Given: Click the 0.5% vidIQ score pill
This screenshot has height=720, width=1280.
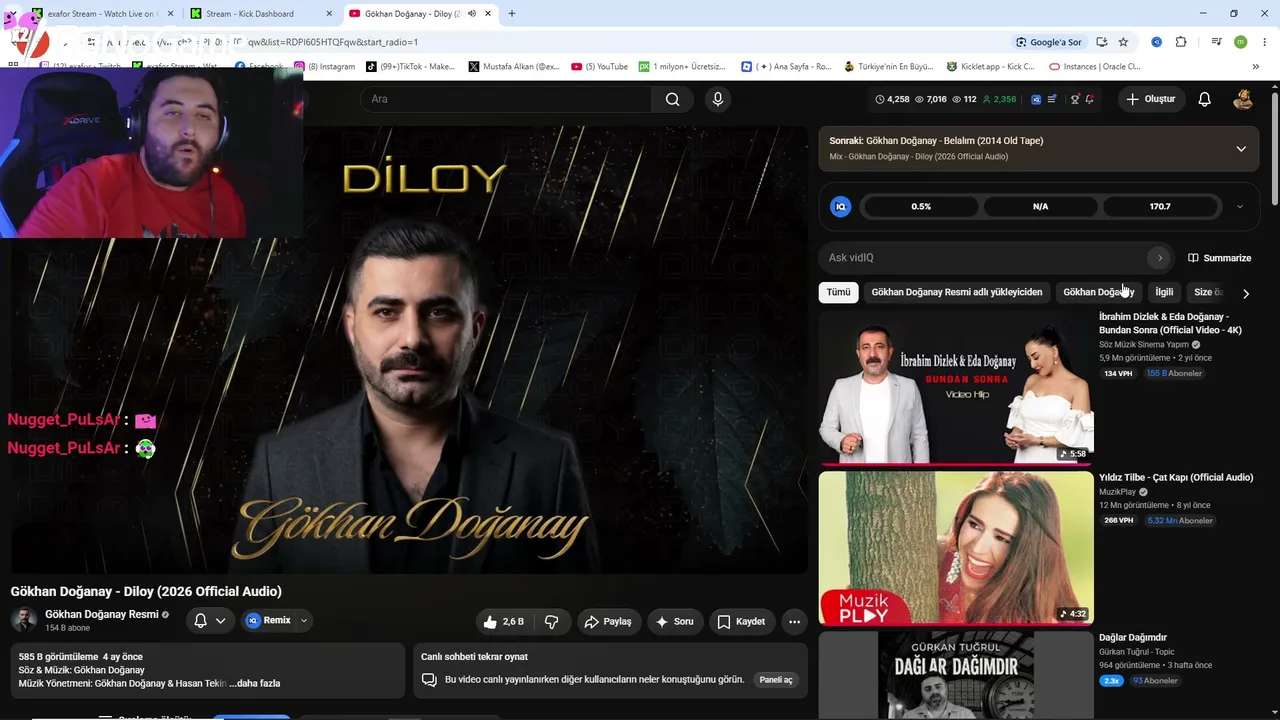Looking at the screenshot, I should (x=921, y=207).
